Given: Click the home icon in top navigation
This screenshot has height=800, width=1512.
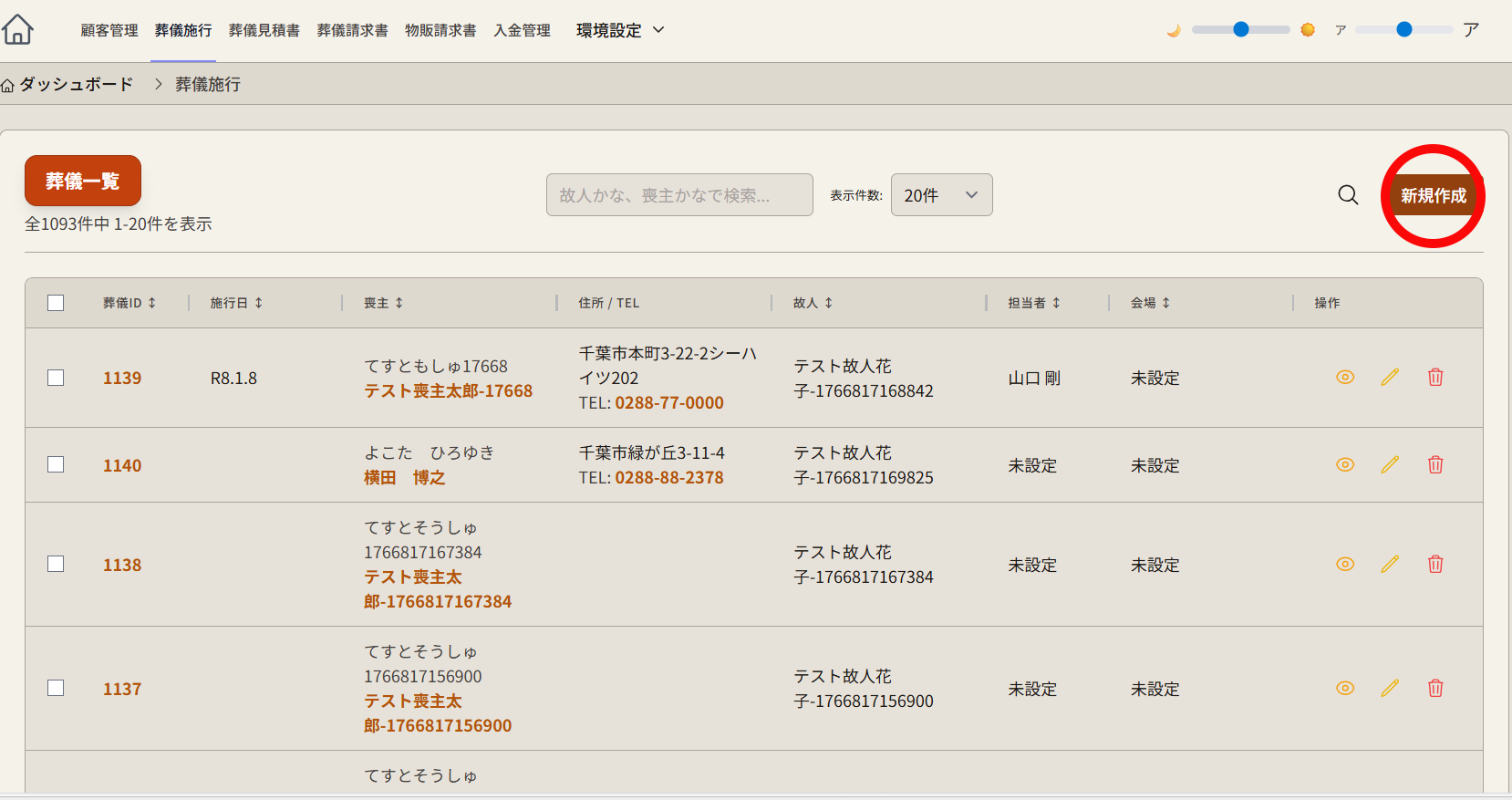Looking at the screenshot, I should (x=17, y=29).
